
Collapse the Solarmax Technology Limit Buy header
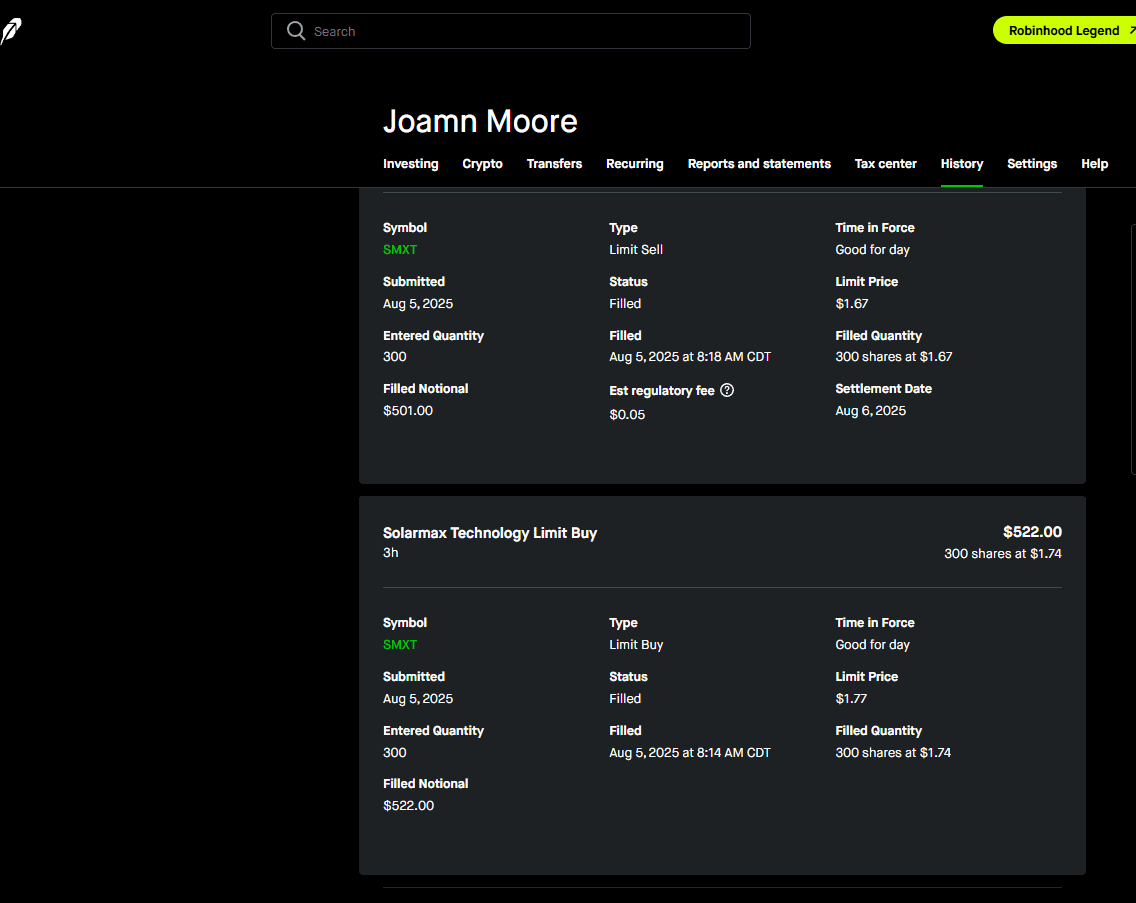coord(490,534)
